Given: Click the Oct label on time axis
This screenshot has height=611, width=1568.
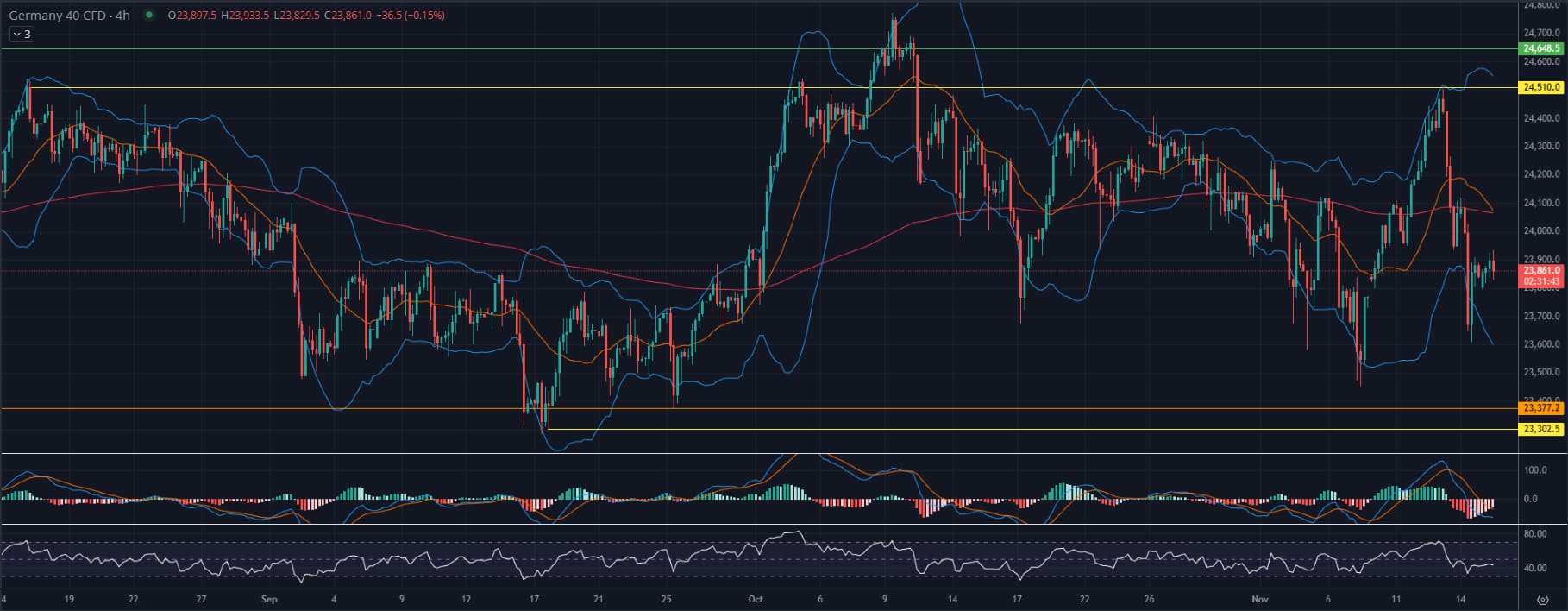Looking at the screenshot, I should [756, 599].
